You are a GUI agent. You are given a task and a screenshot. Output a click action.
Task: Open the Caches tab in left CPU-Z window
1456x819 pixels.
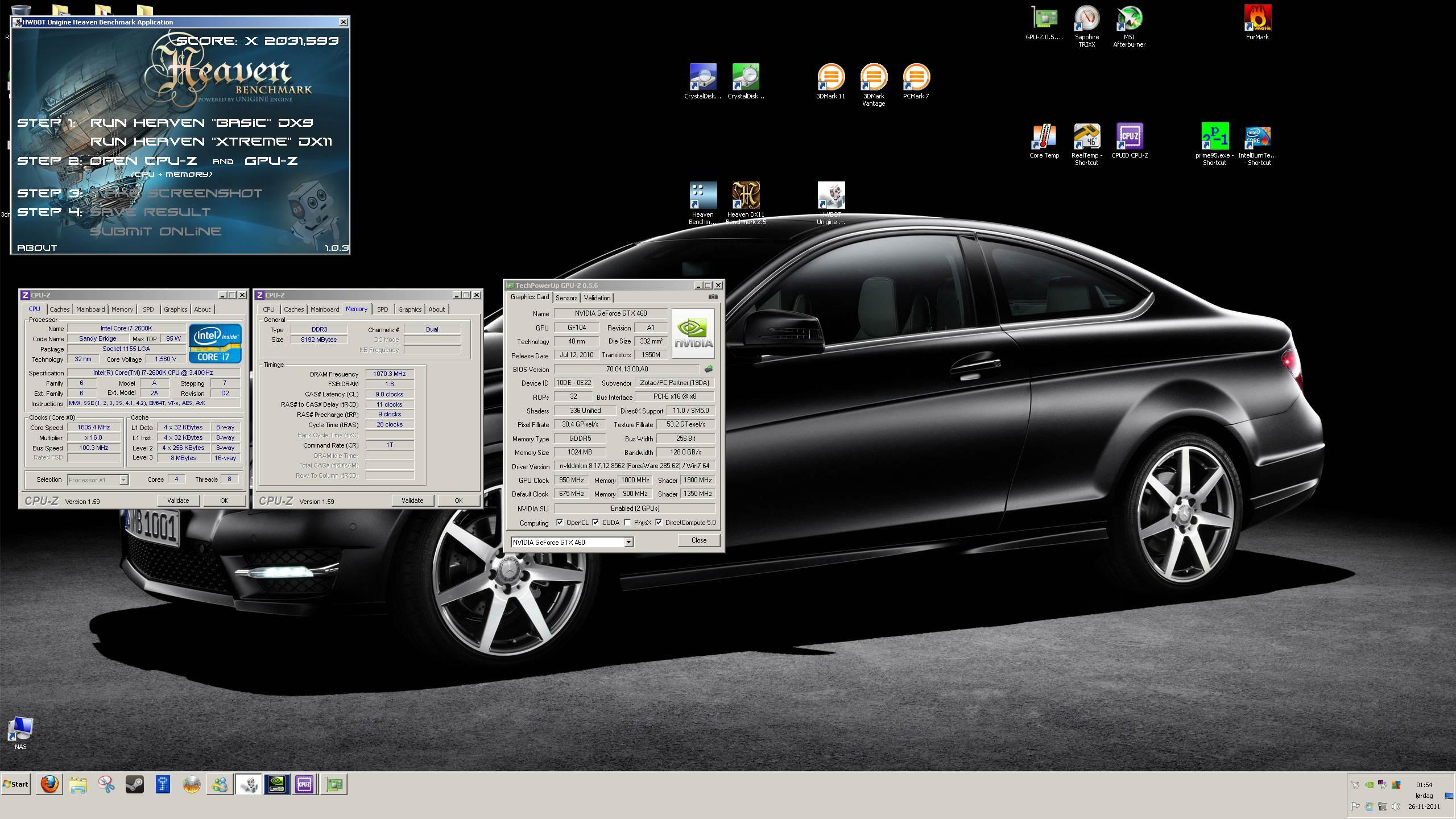[x=59, y=309]
